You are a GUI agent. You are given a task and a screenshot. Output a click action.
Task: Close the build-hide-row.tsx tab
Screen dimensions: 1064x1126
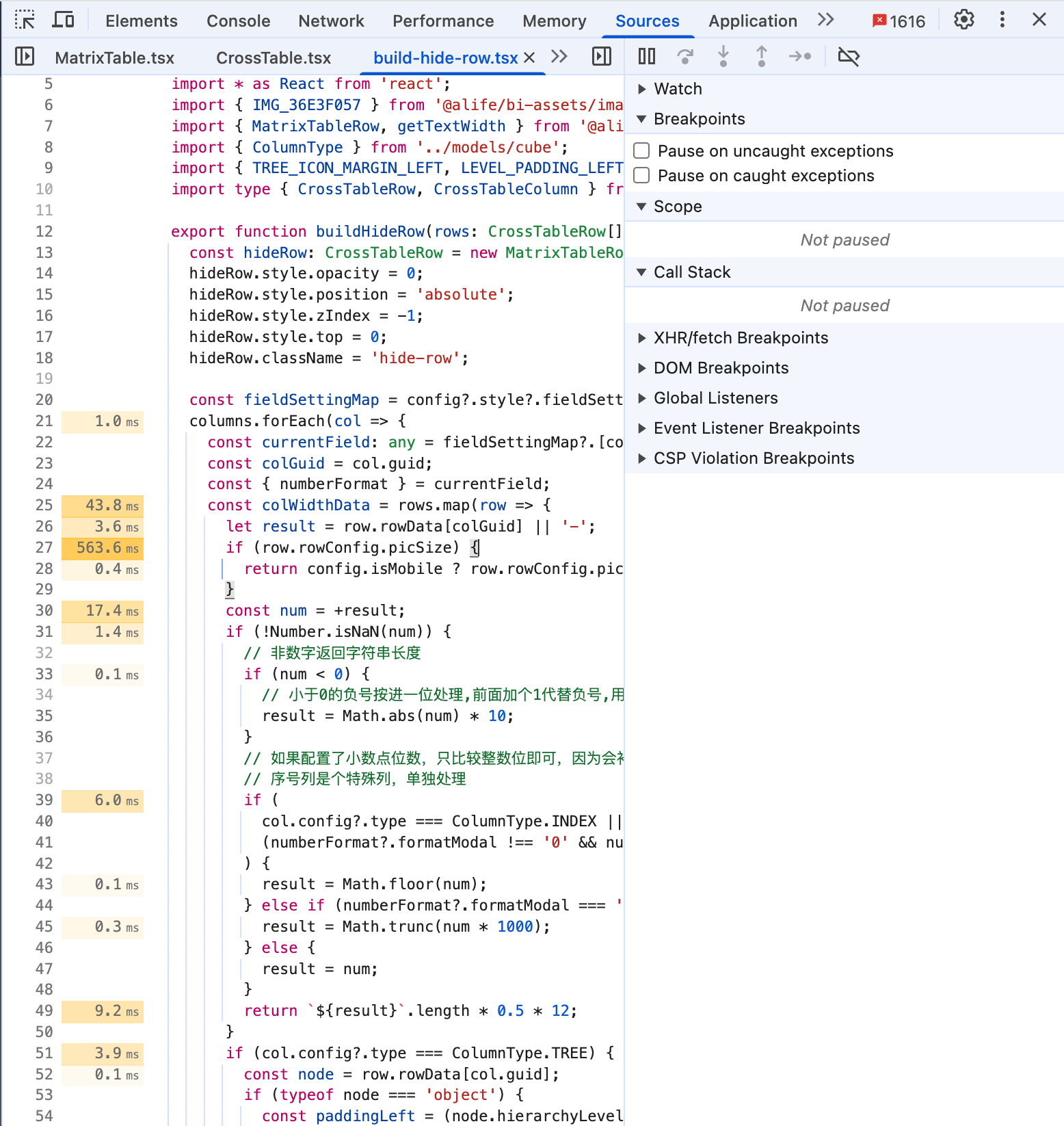pyautogui.click(x=529, y=58)
